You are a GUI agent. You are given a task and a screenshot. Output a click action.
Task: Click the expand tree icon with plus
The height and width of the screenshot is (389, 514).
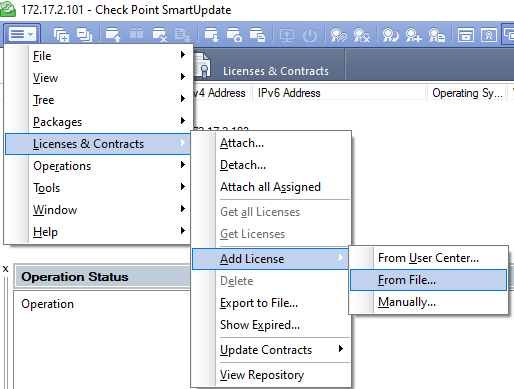[61, 34]
